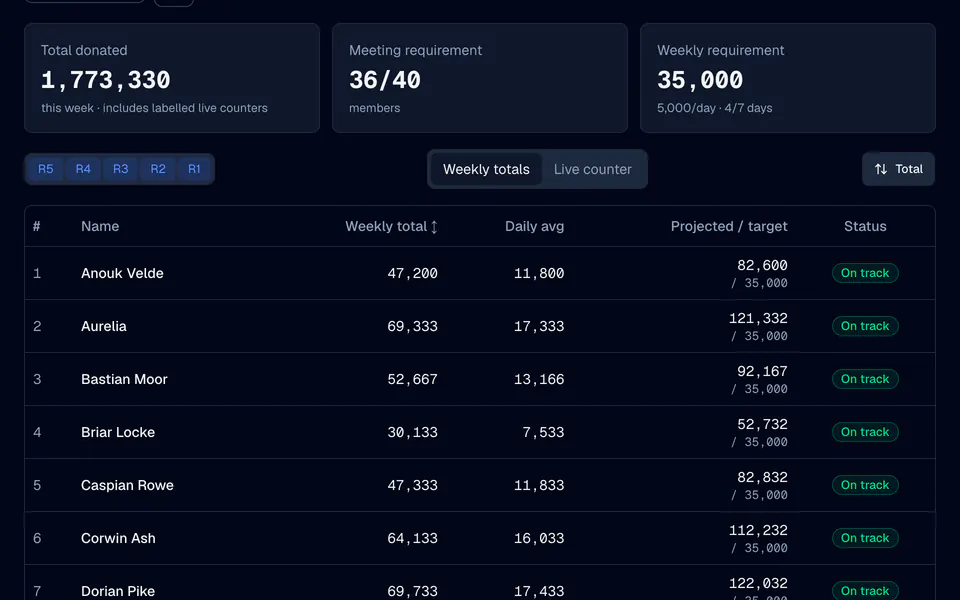Toggle the R5 rank filter chip
960x600 pixels.
(x=46, y=169)
